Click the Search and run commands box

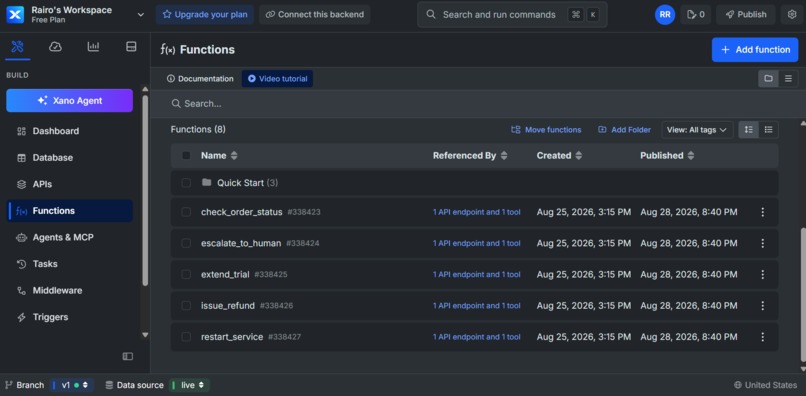pos(512,14)
